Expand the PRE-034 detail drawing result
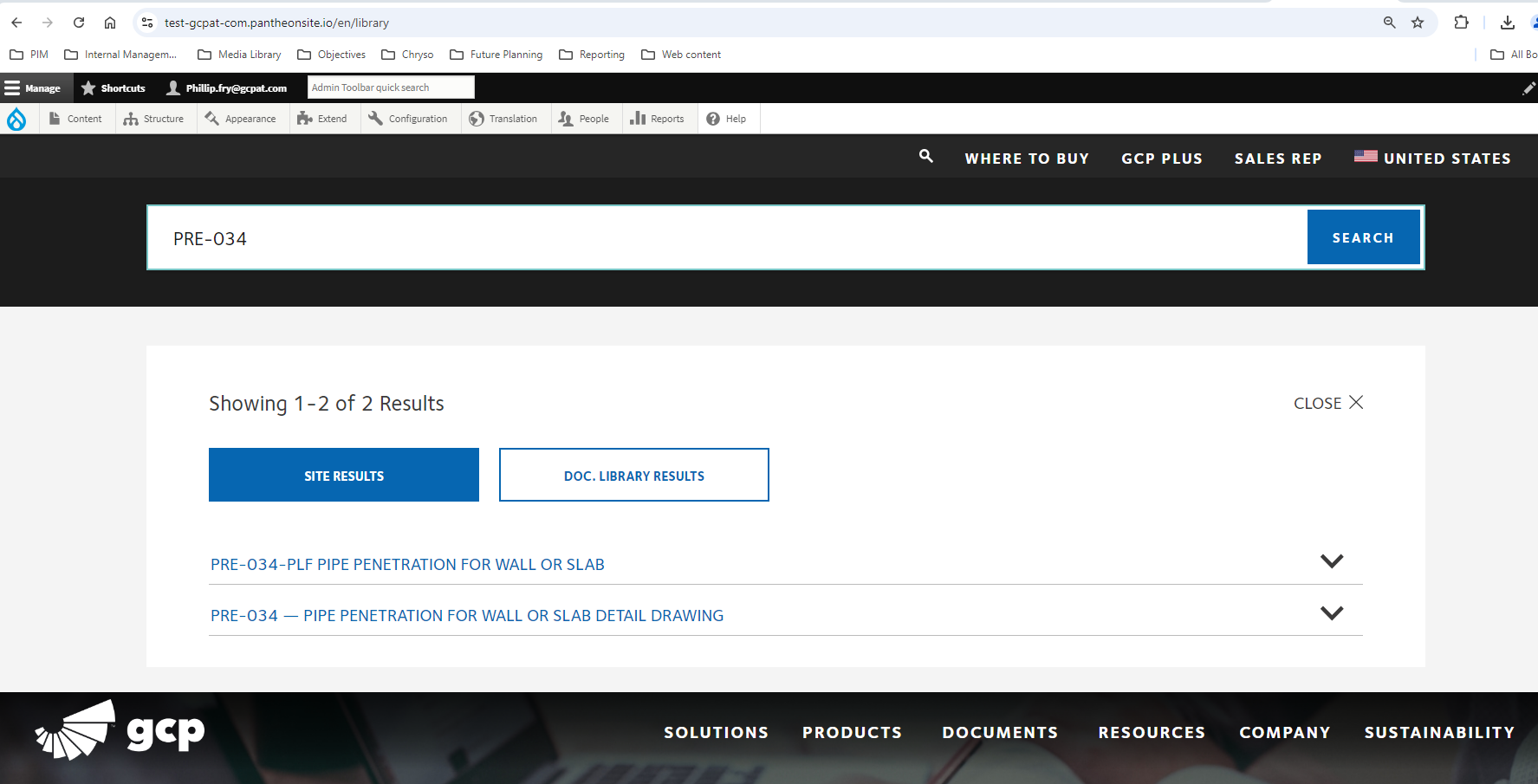Viewport: 1538px width, 784px height. tap(1331, 613)
